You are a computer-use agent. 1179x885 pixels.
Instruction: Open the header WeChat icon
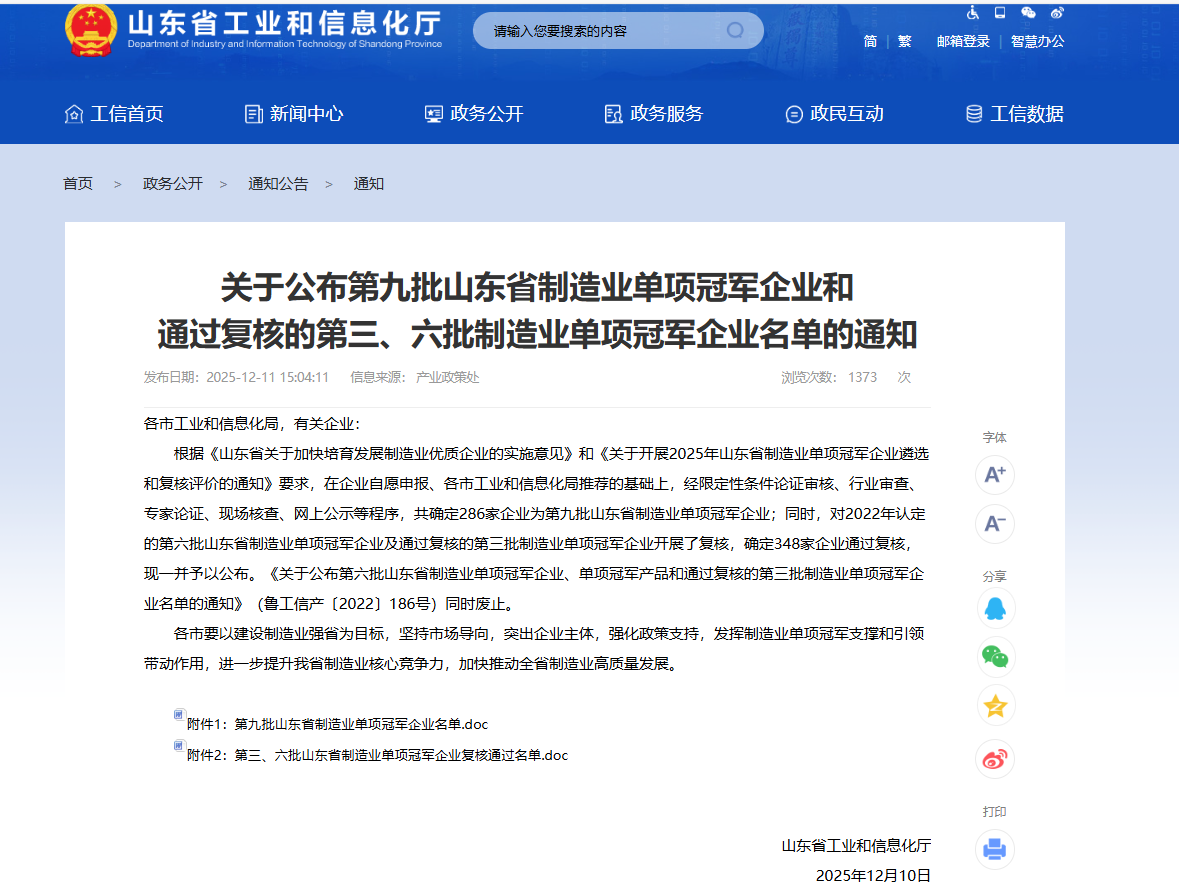coord(1028,13)
